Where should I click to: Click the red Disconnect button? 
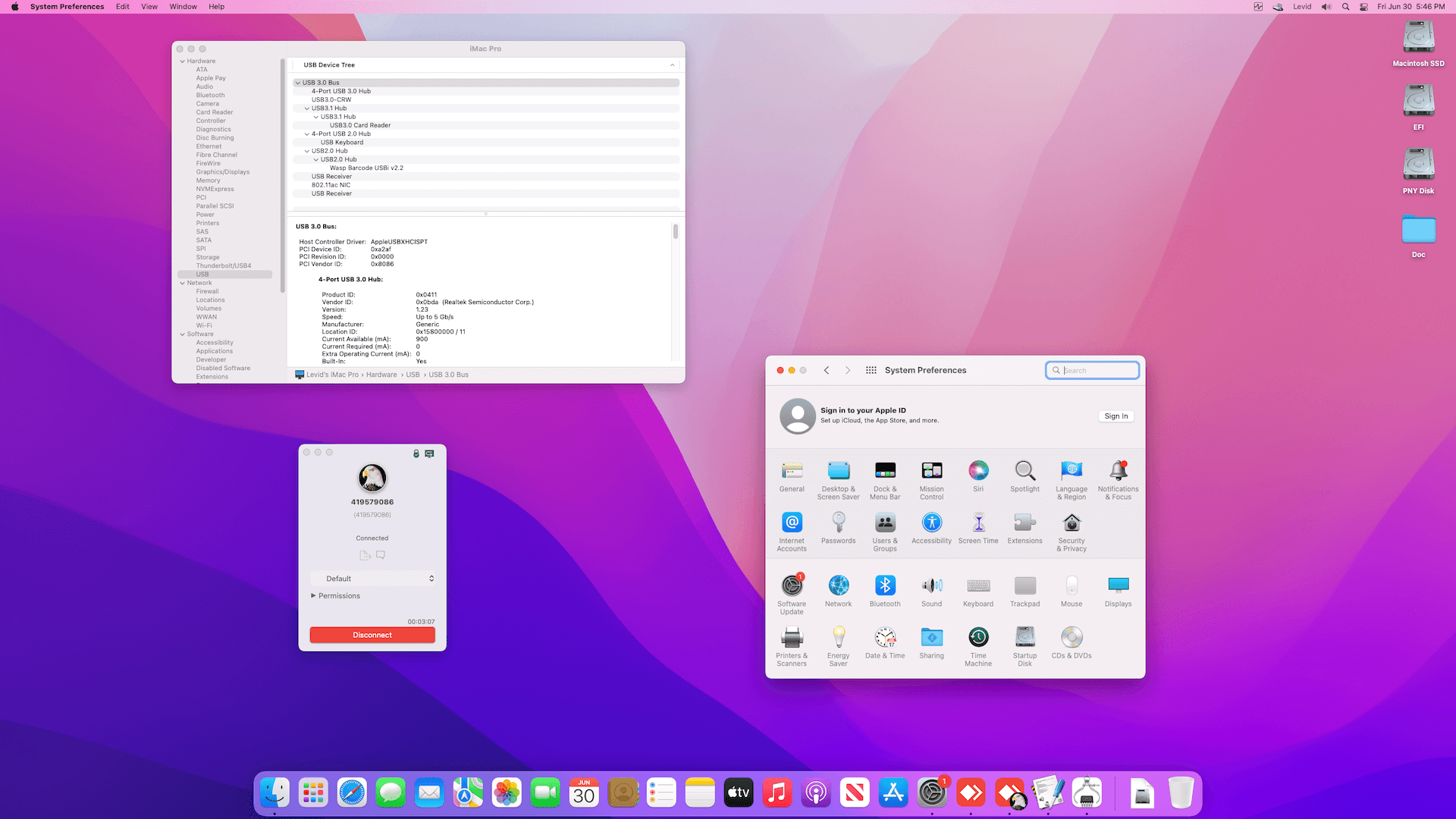(x=372, y=635)
